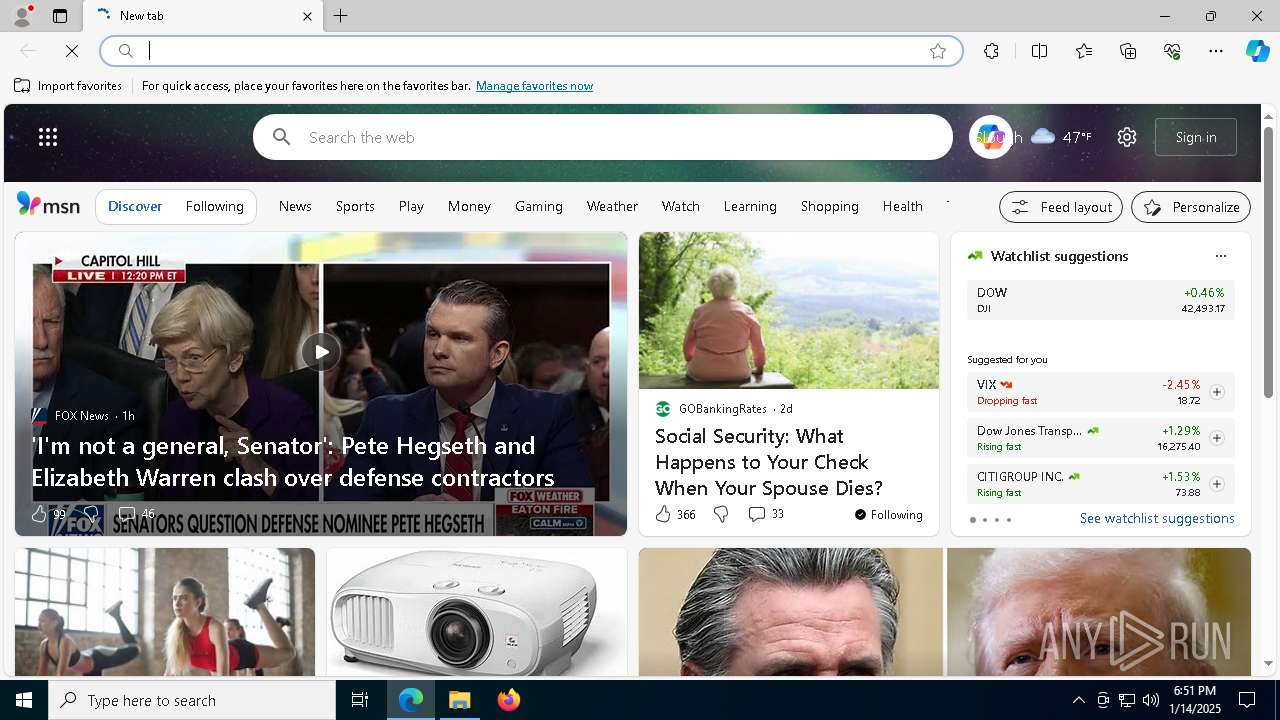Open Browser essentials heart icon

[x=1172, y=51]
